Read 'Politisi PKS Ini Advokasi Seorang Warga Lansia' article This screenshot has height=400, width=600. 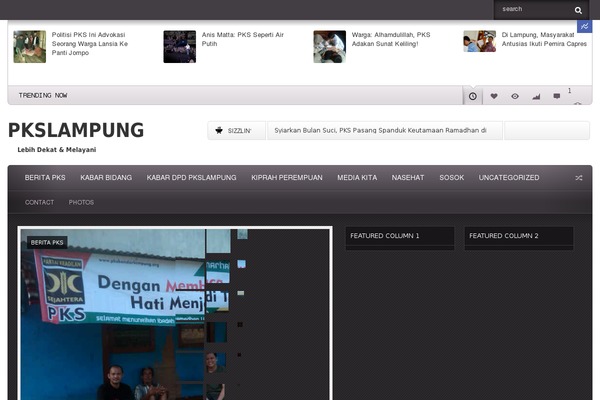(90, 44)
